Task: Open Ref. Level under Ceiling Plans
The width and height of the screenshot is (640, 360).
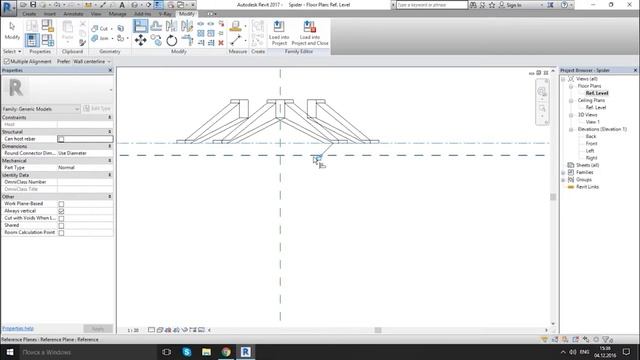Action: click(x=596, y=108)
